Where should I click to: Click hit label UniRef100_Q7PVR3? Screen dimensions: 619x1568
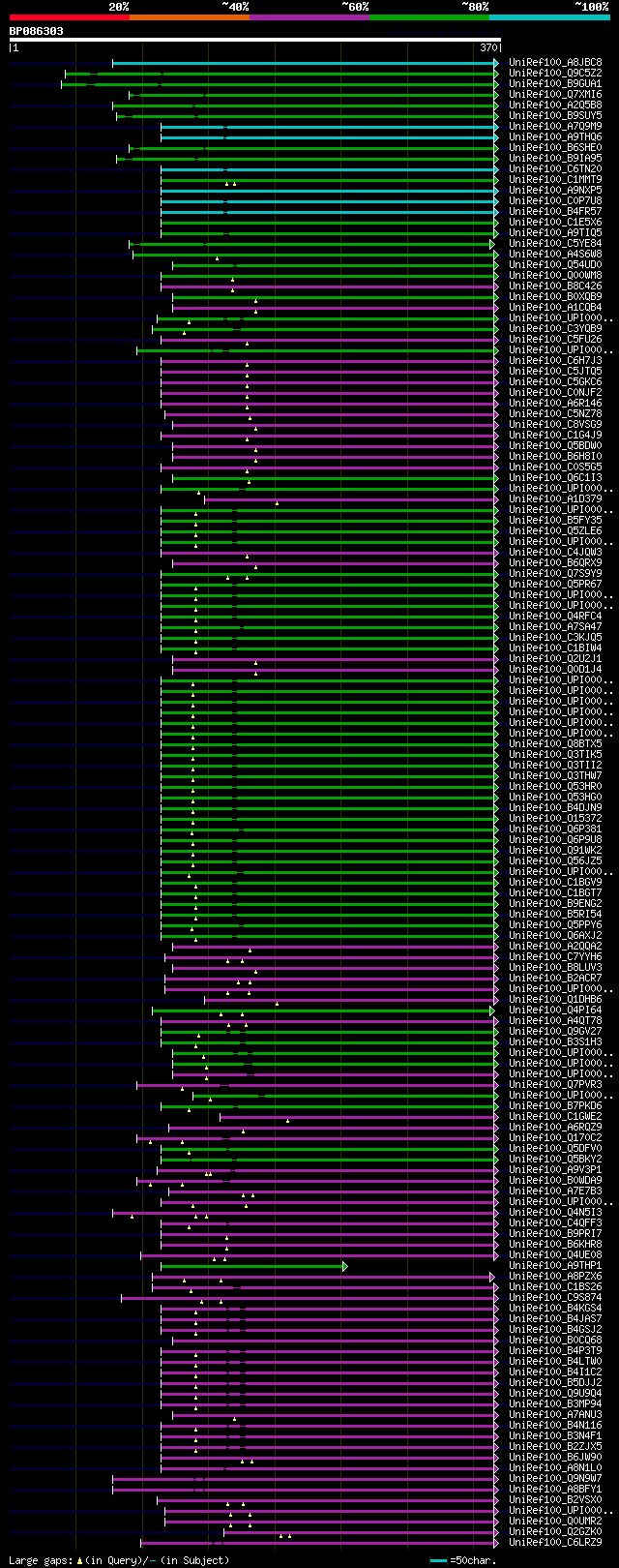point(555,1085)
